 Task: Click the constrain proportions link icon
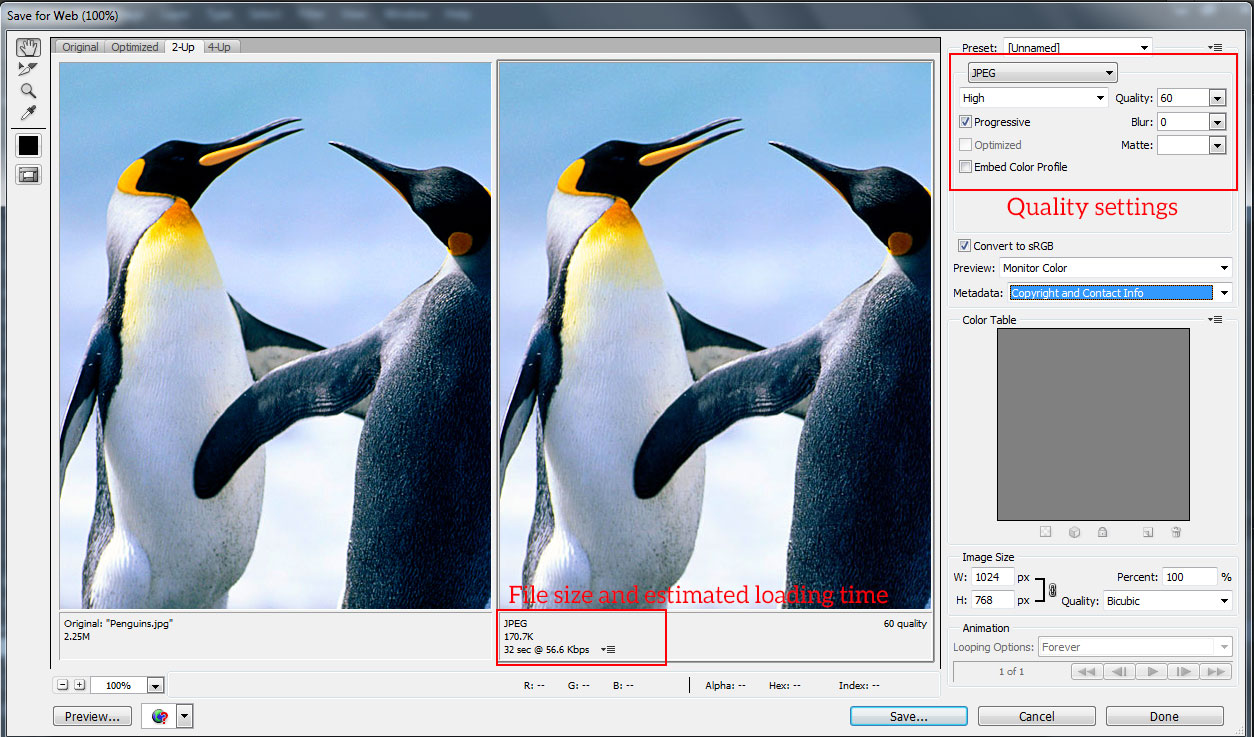pos(1052,590)
